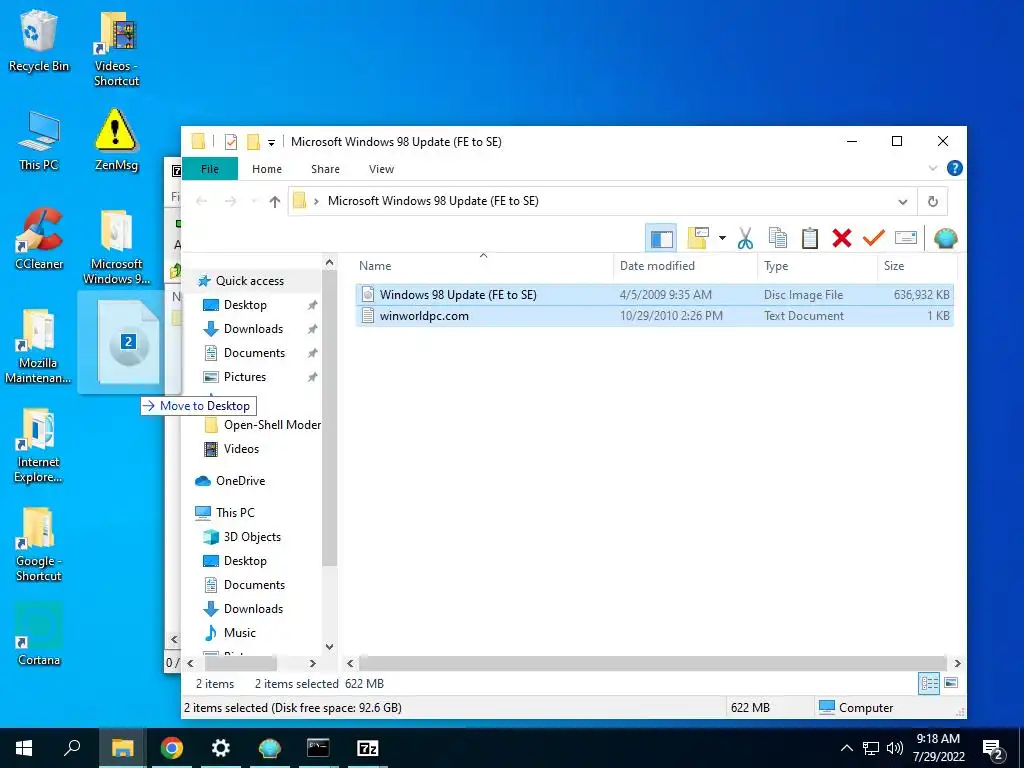Show hidden system tray icons
Screen dimensions: 1024x768
click(x=846, y=748)
